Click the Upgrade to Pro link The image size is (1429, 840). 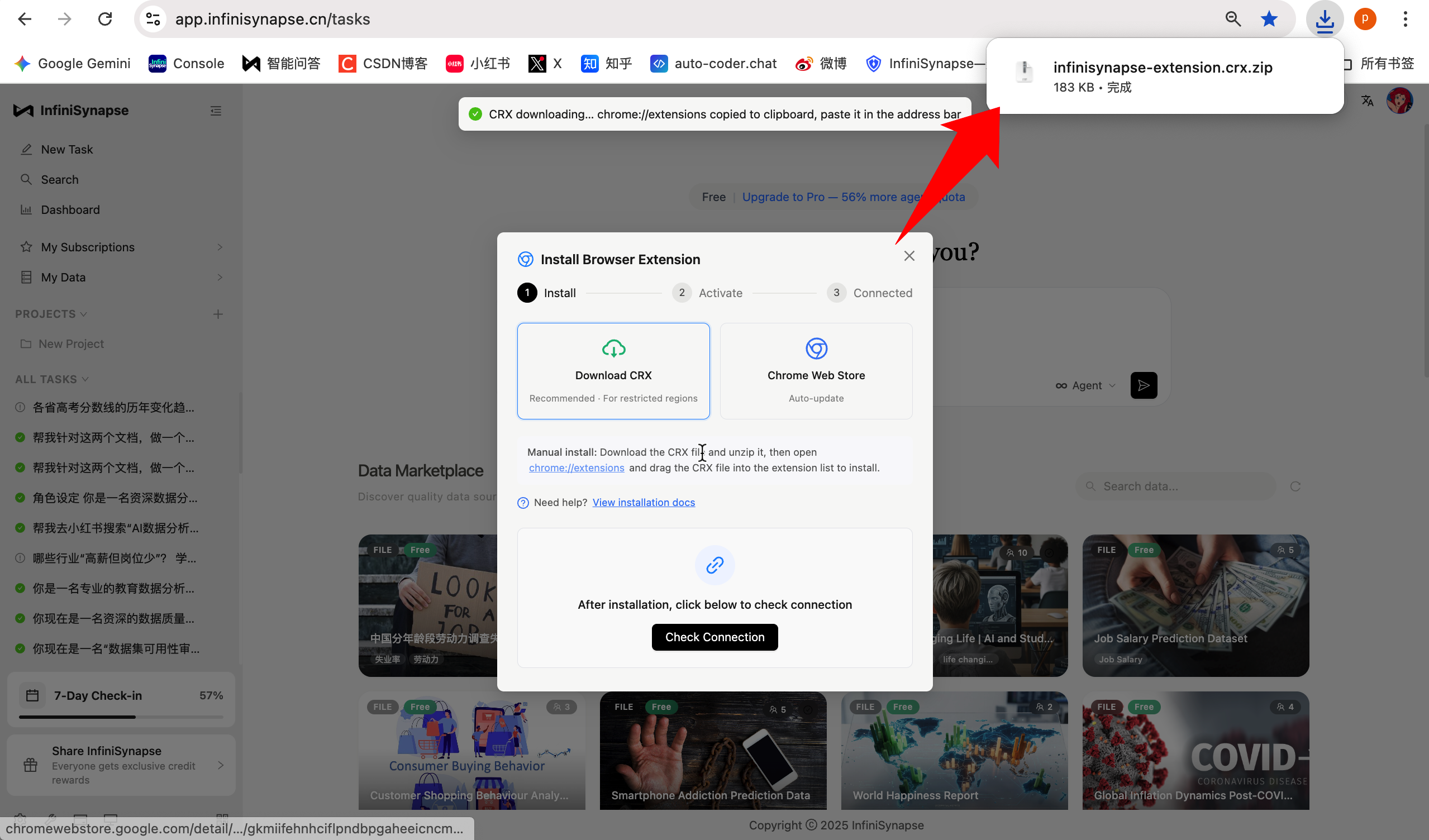(854, 197)
